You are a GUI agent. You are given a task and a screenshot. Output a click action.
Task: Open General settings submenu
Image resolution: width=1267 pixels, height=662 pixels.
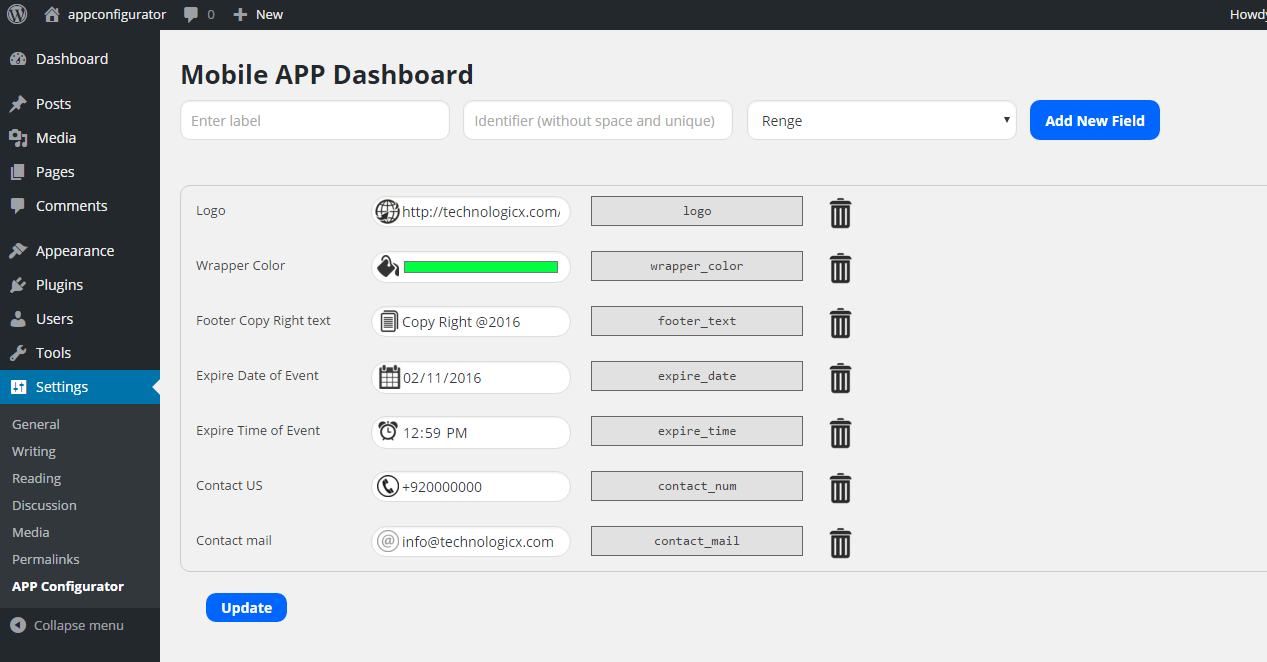tap(36, 424)
